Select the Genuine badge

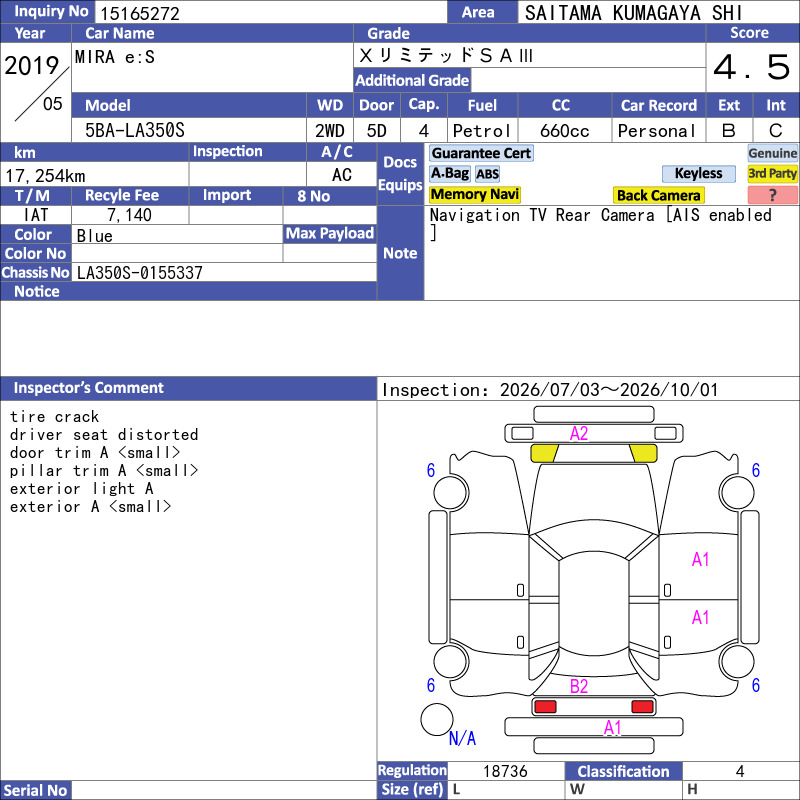click(x=772, y=153)
